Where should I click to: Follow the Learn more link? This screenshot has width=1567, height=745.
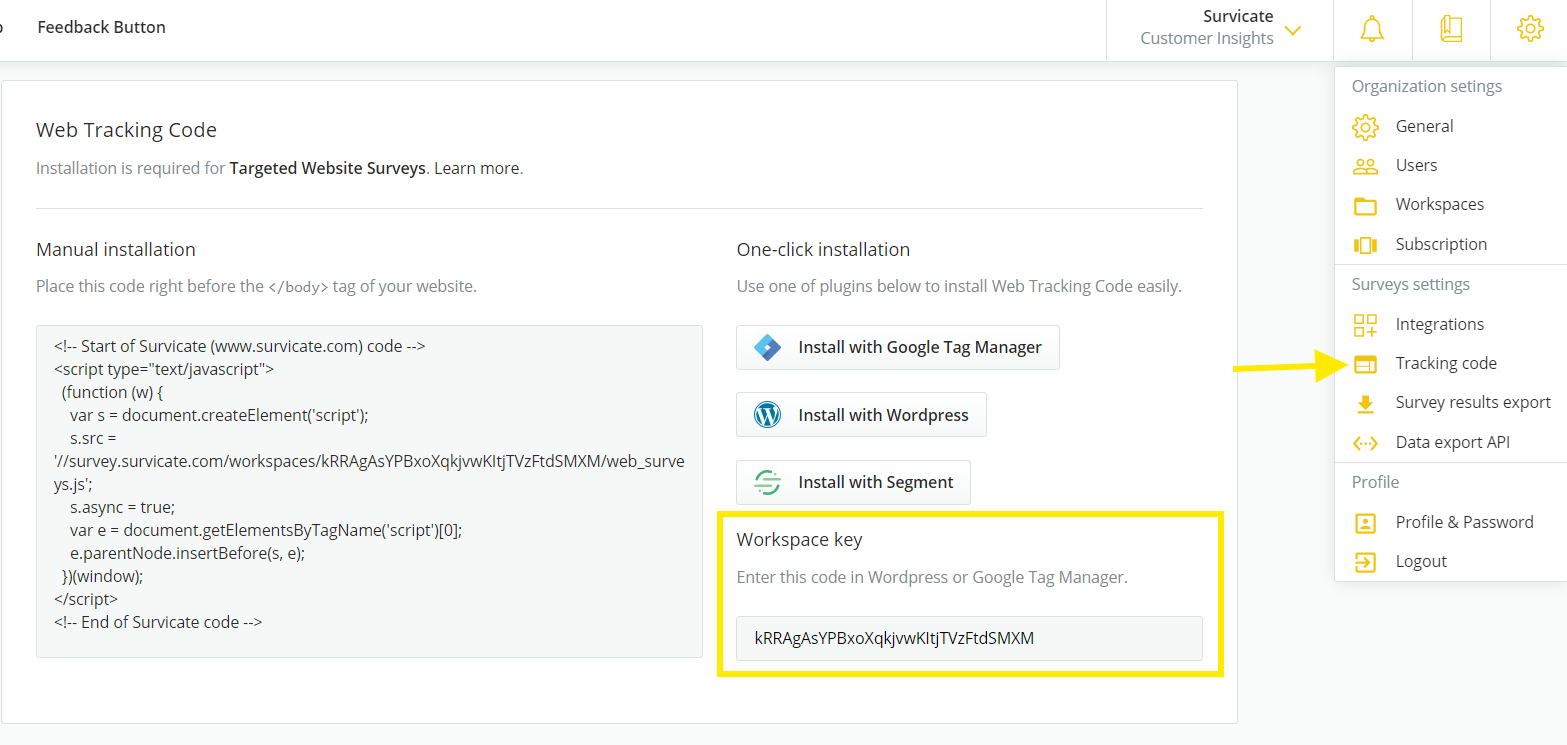point(477,168)
